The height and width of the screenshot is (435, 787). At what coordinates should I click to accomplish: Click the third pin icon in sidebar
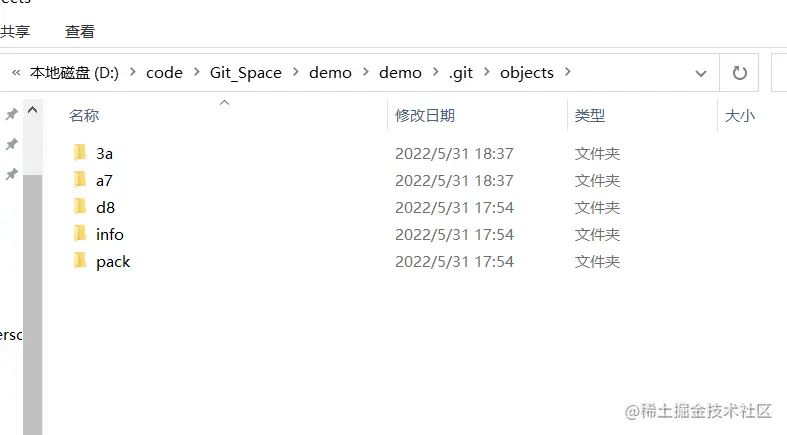(11, 174)
